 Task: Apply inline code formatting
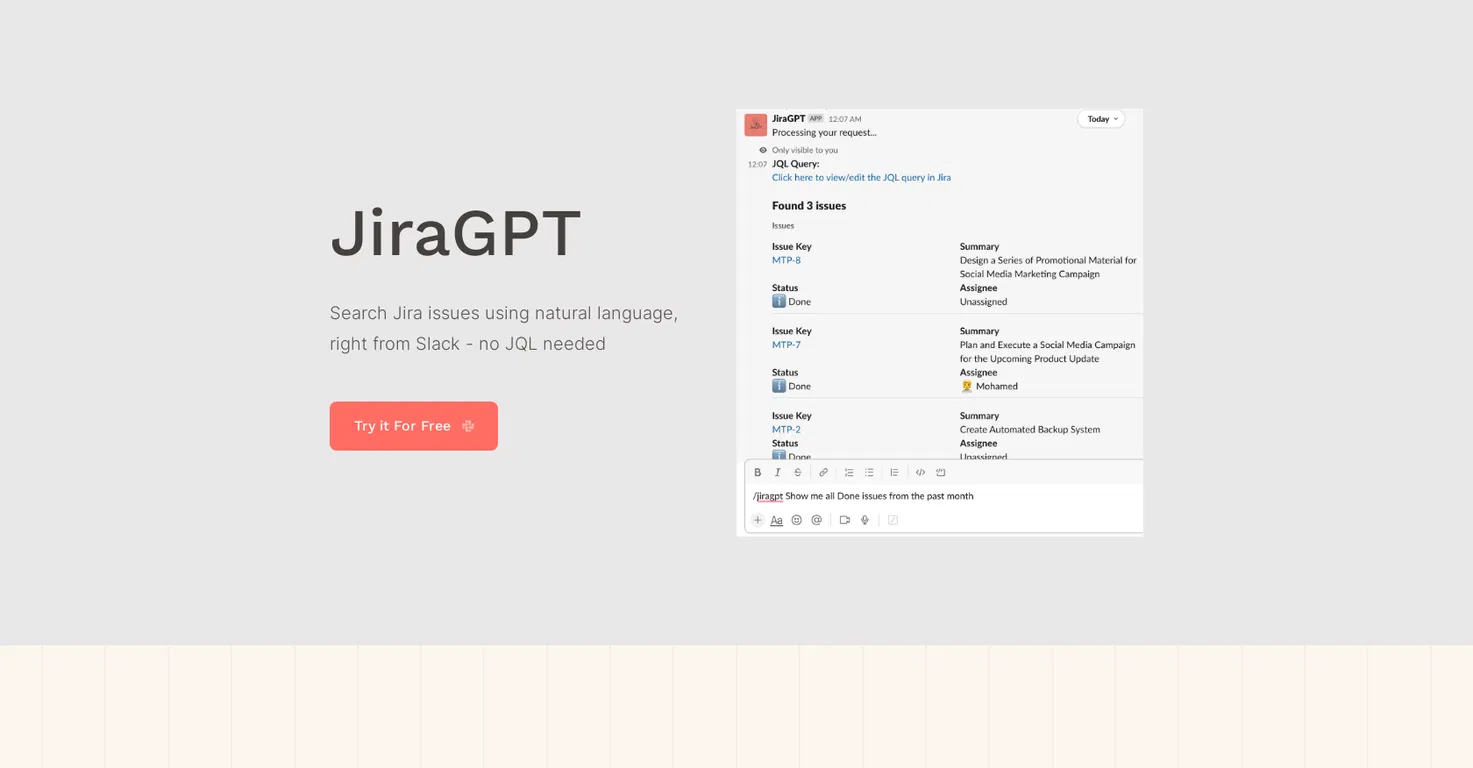(x=920, y=473)
